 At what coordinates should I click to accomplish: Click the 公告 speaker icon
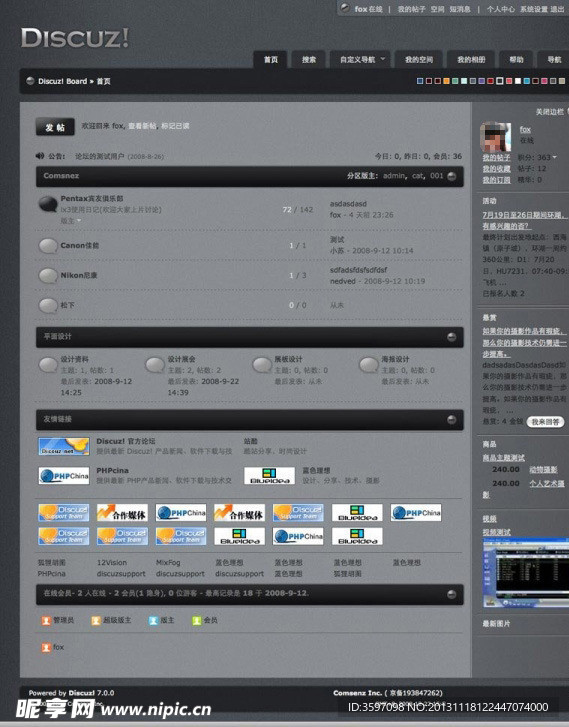tap(40, 156)
